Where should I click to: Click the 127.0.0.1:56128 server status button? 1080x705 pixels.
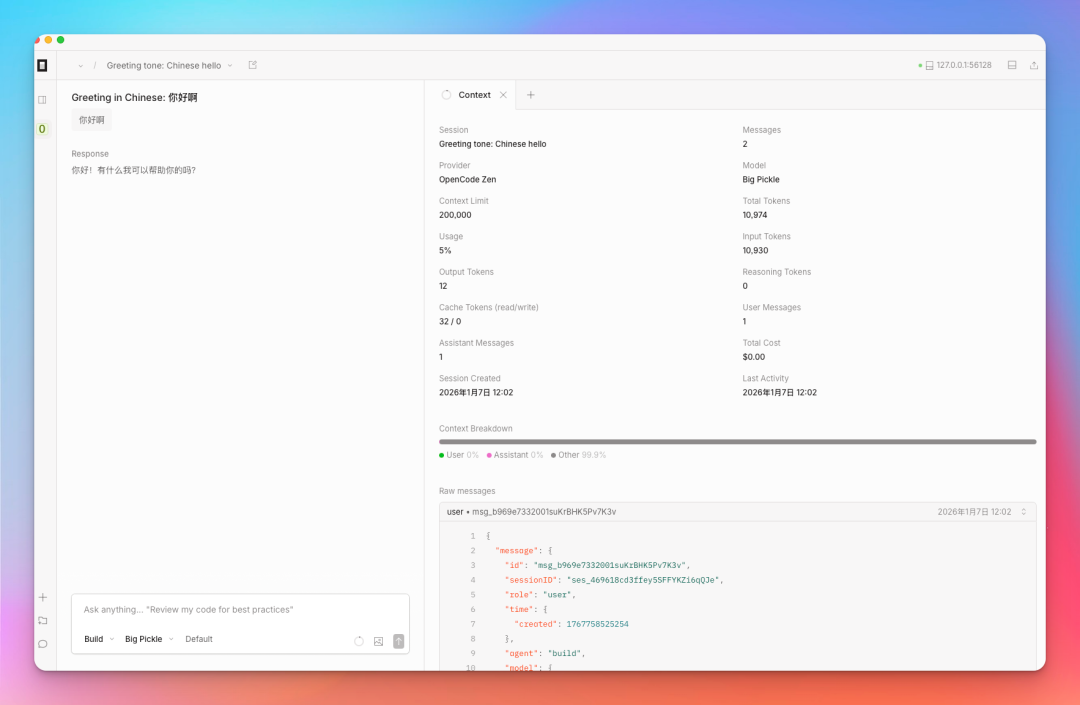coord(955,65)
